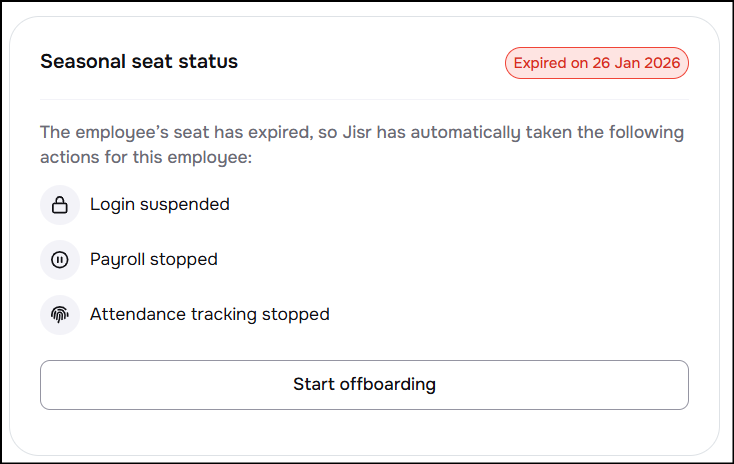Click the word Attendance in the list
Viewport: 734px width, 464px height.
pos(133,314)
